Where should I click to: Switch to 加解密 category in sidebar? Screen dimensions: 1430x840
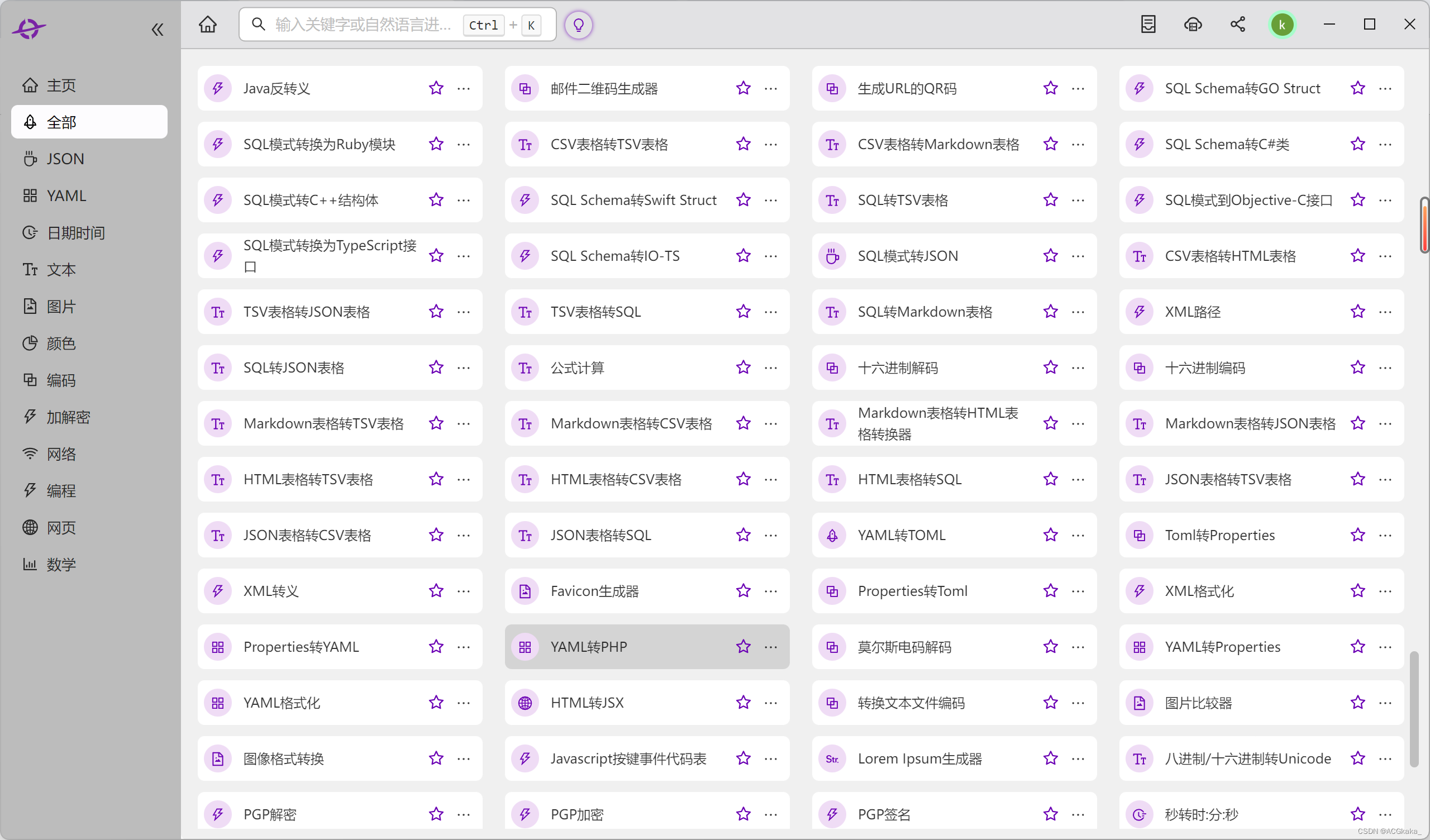coord(68,417)
